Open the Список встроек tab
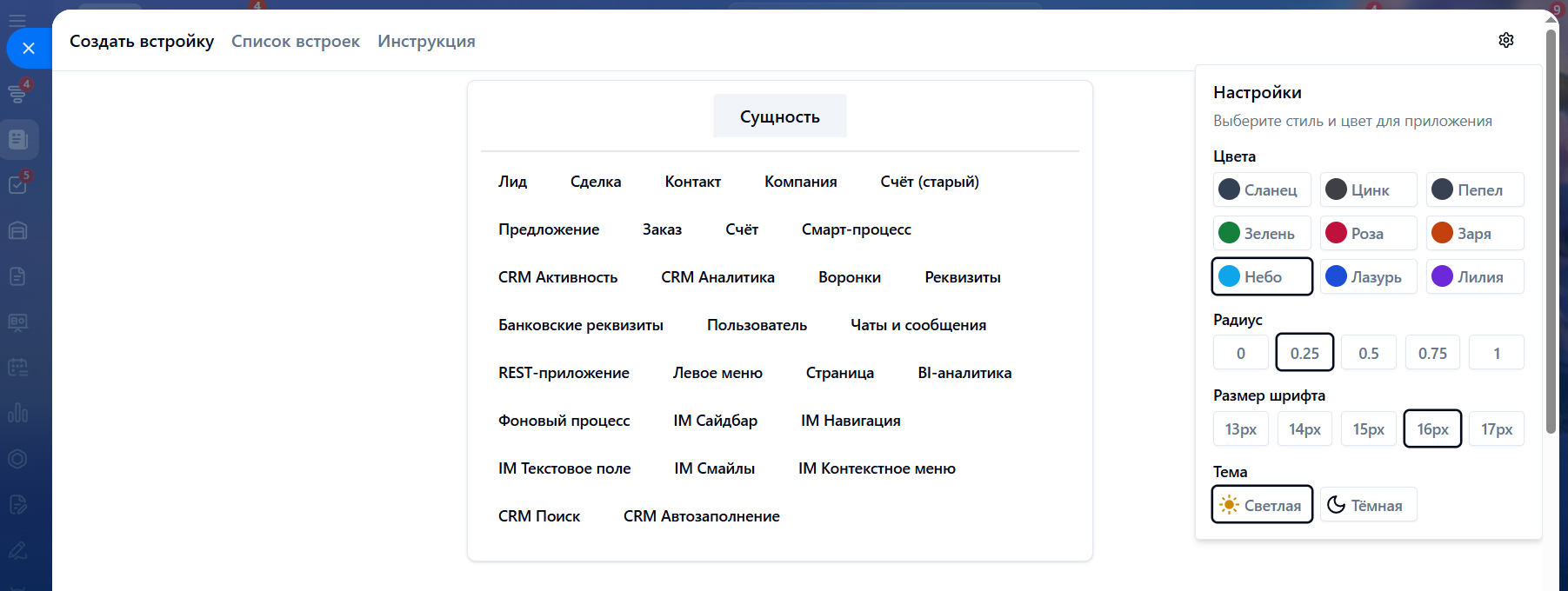The image size is (1568, 591). coord(296,41)
